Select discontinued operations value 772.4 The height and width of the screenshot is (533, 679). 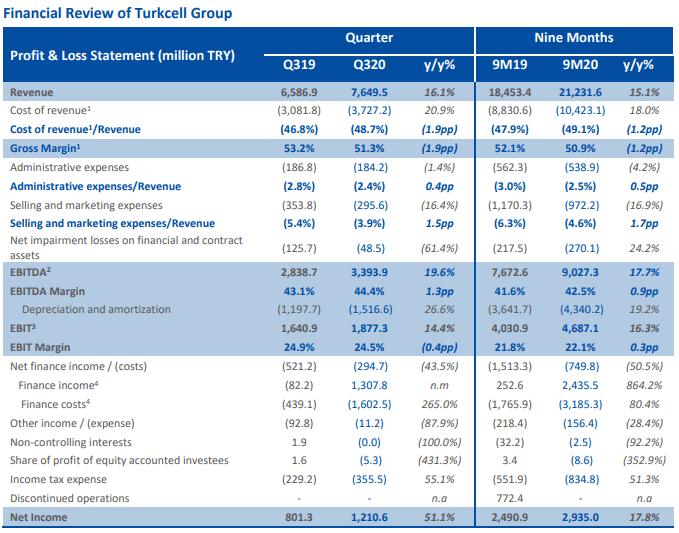click(510, 498)
